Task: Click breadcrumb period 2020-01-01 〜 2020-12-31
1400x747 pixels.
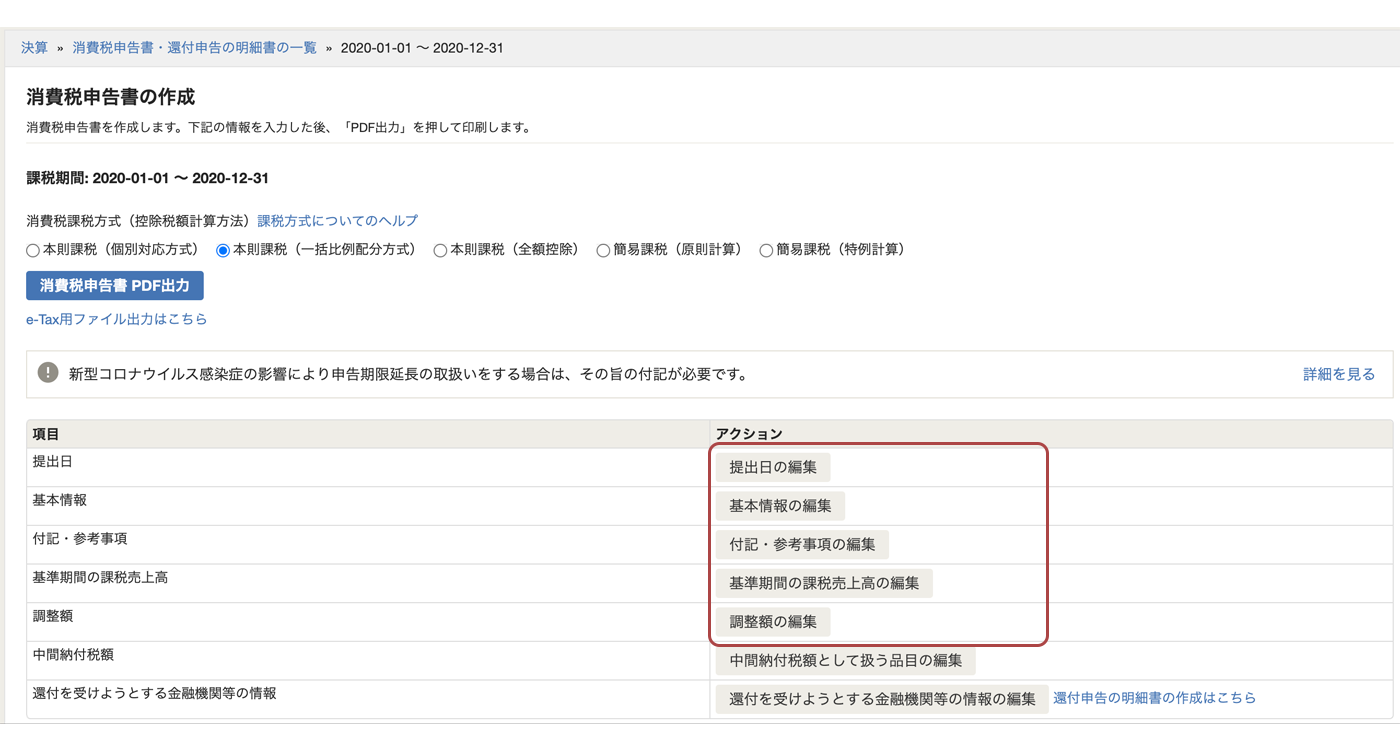Action: [x=422, y=48]
